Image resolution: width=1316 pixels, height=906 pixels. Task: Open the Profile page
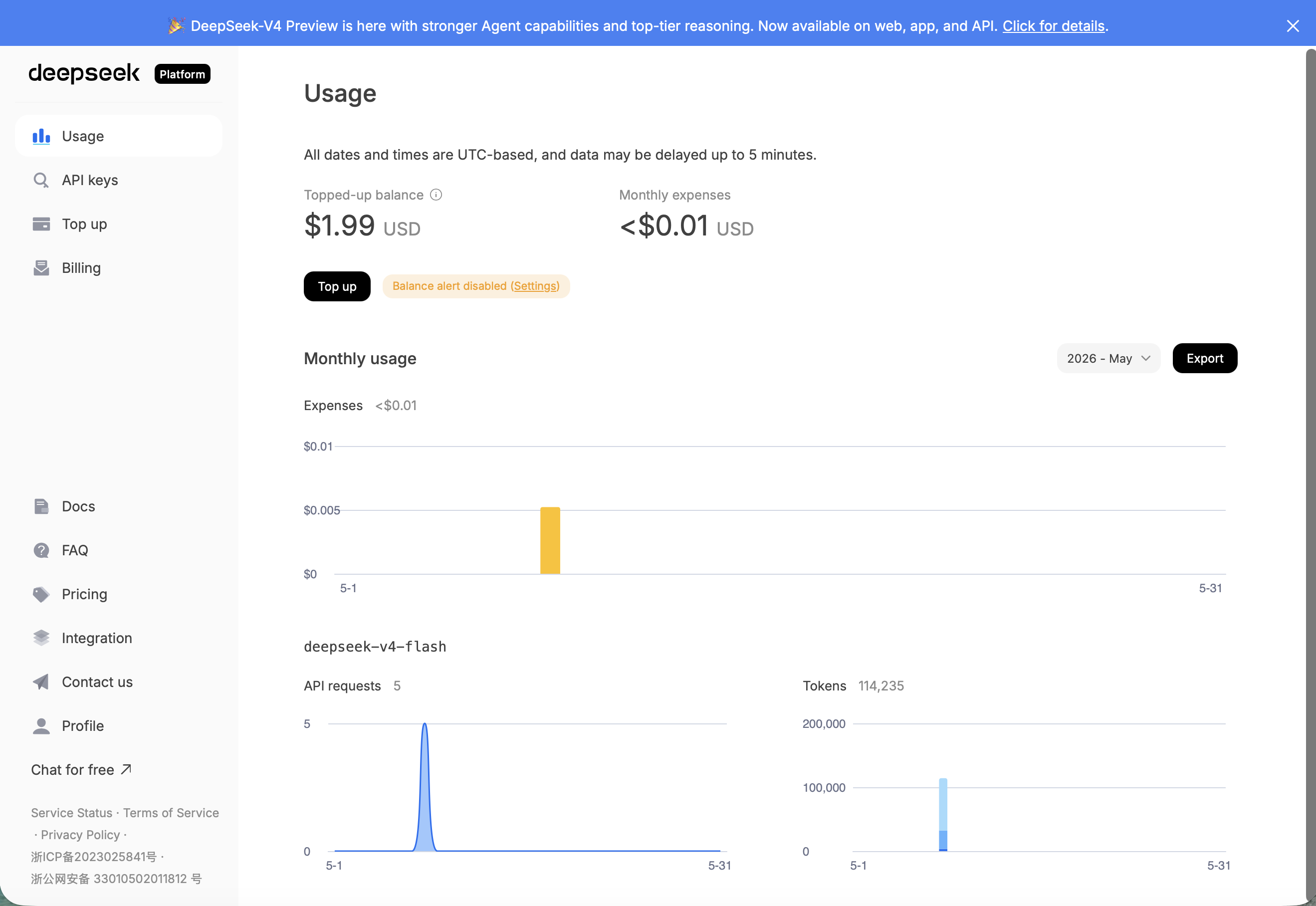coord(118,726)
